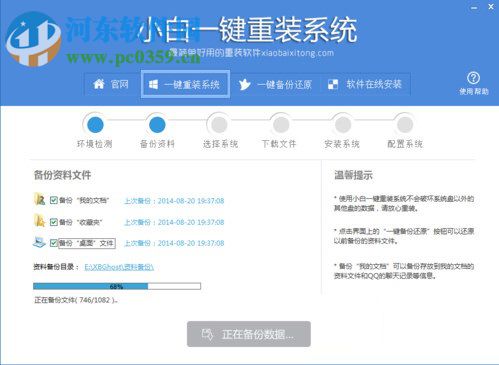Click the 选择系统 step label
The width and height of the screenshot is (499, 365).
pyautogui.click(x=220, y=144)
